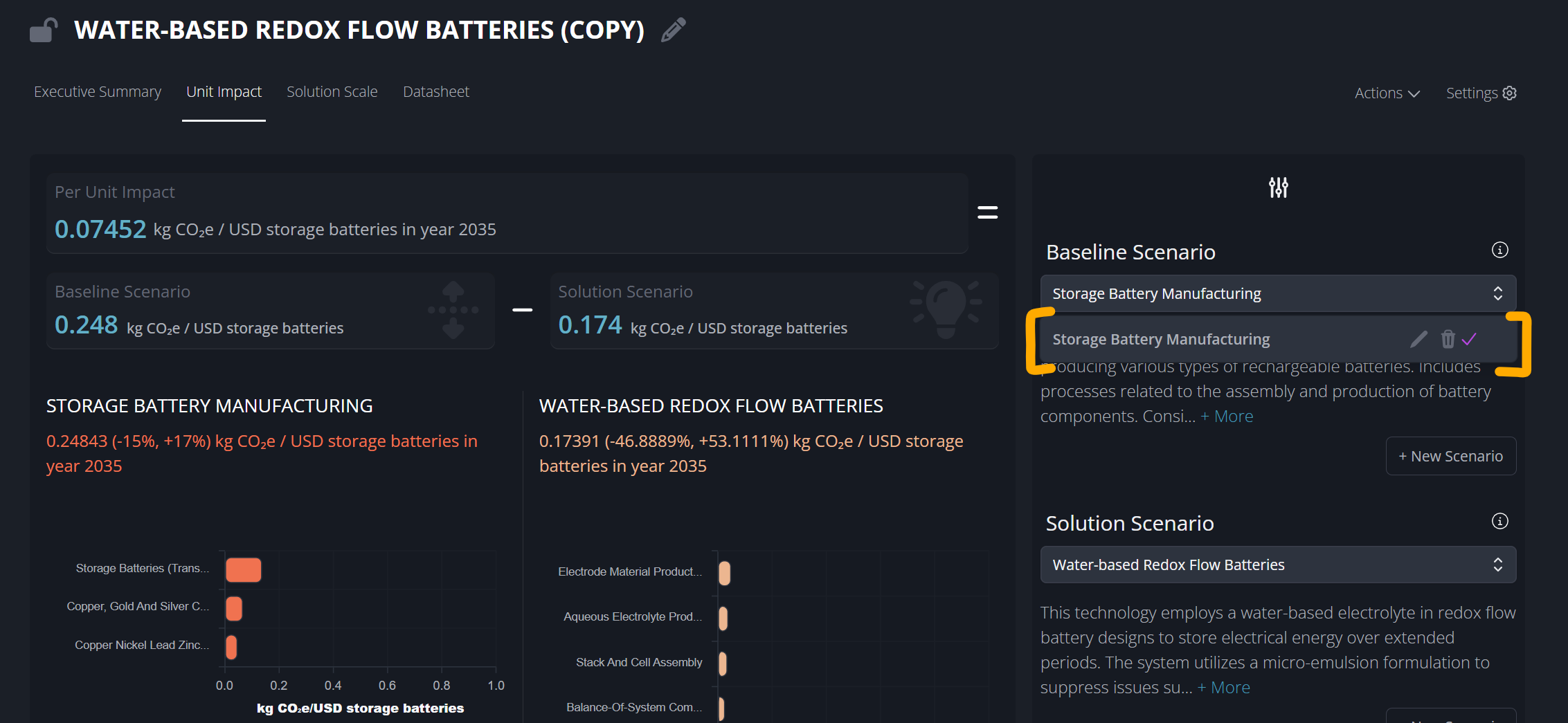Expand the Actions menu
This screenshot has height=723, width=1568.
(x=1387, y=93)
